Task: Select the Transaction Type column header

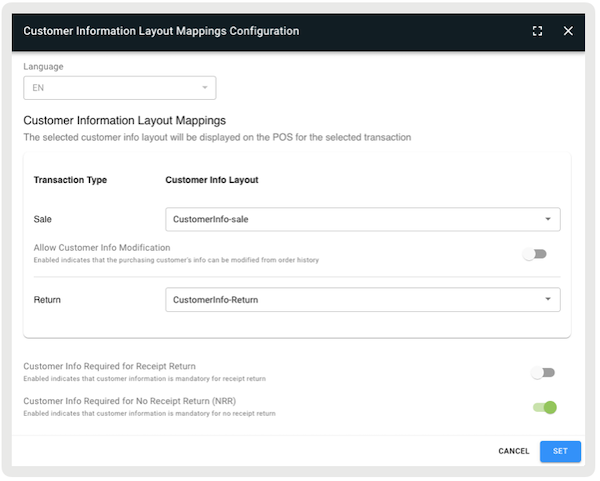Action: pyautogui.click(x=70, y=180)
